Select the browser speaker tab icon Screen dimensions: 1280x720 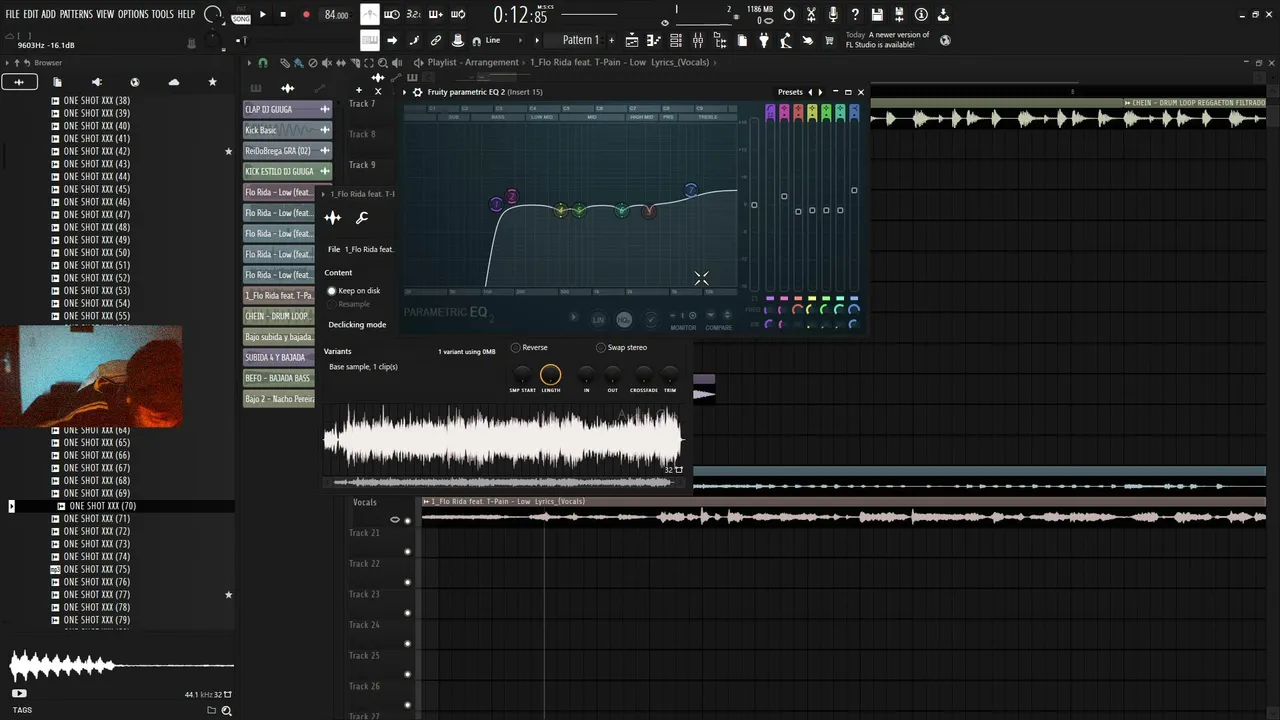(96, 82)
